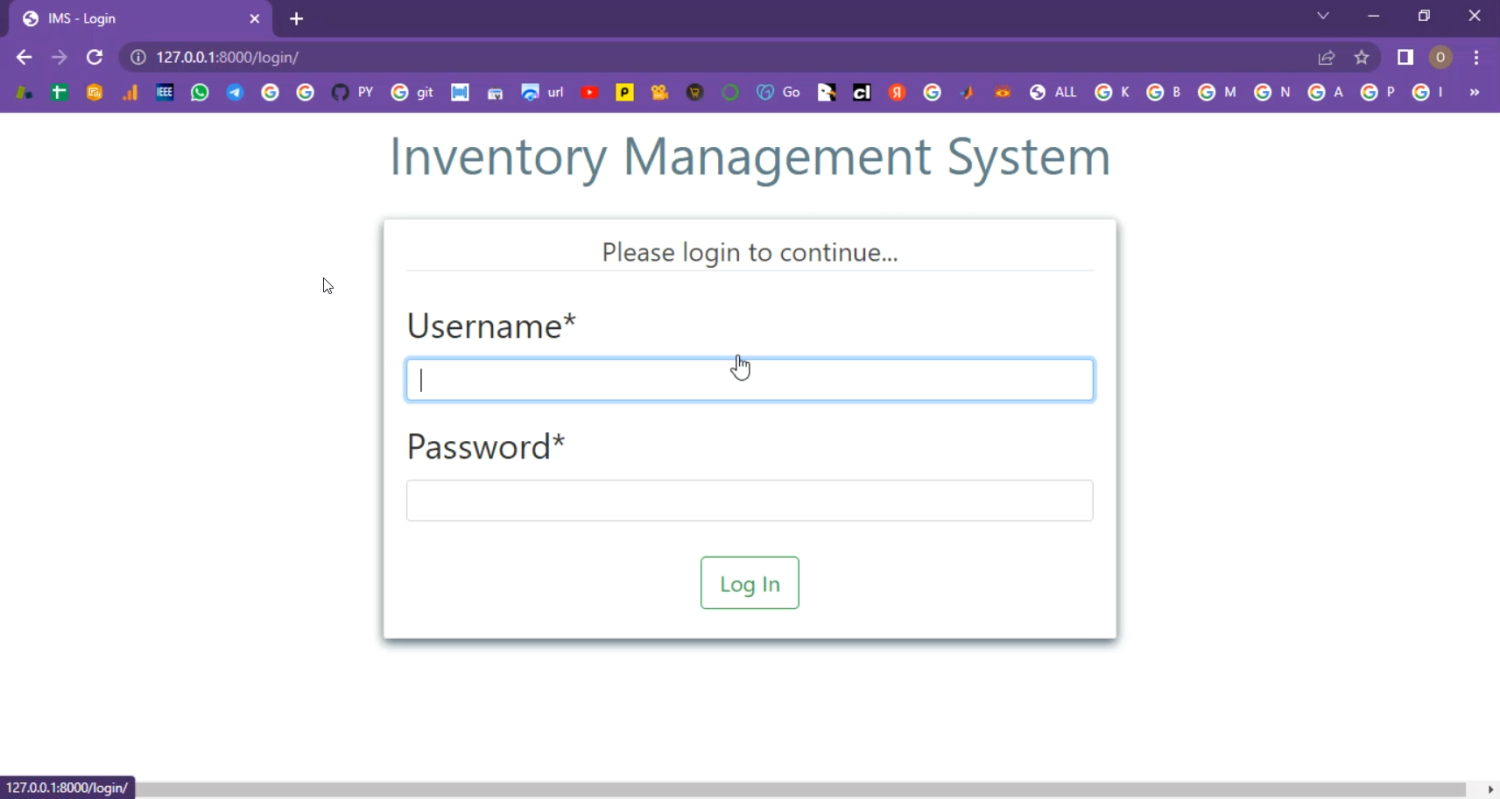Click the 'Please login to continue...' text
This screenshot has width=1500, height=799.
coord(749,252)
